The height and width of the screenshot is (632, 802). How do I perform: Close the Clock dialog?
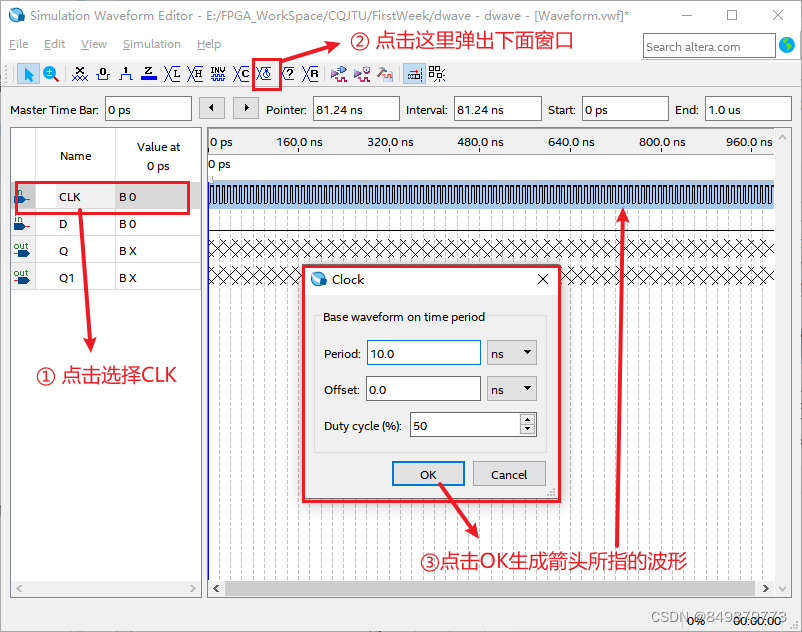point(543,279)
